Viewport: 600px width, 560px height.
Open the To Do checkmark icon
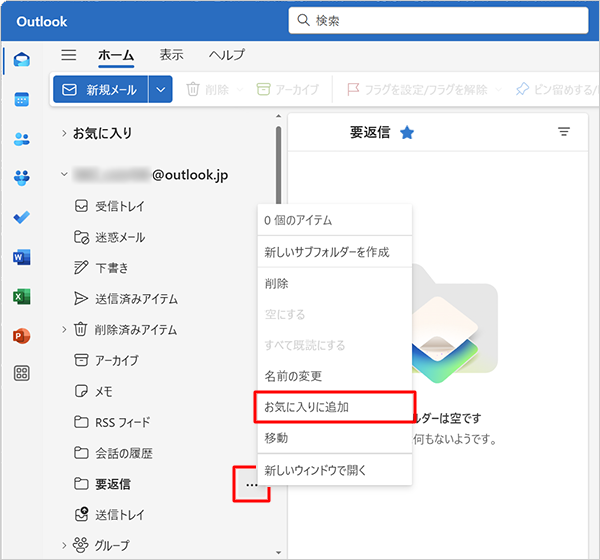22,217
